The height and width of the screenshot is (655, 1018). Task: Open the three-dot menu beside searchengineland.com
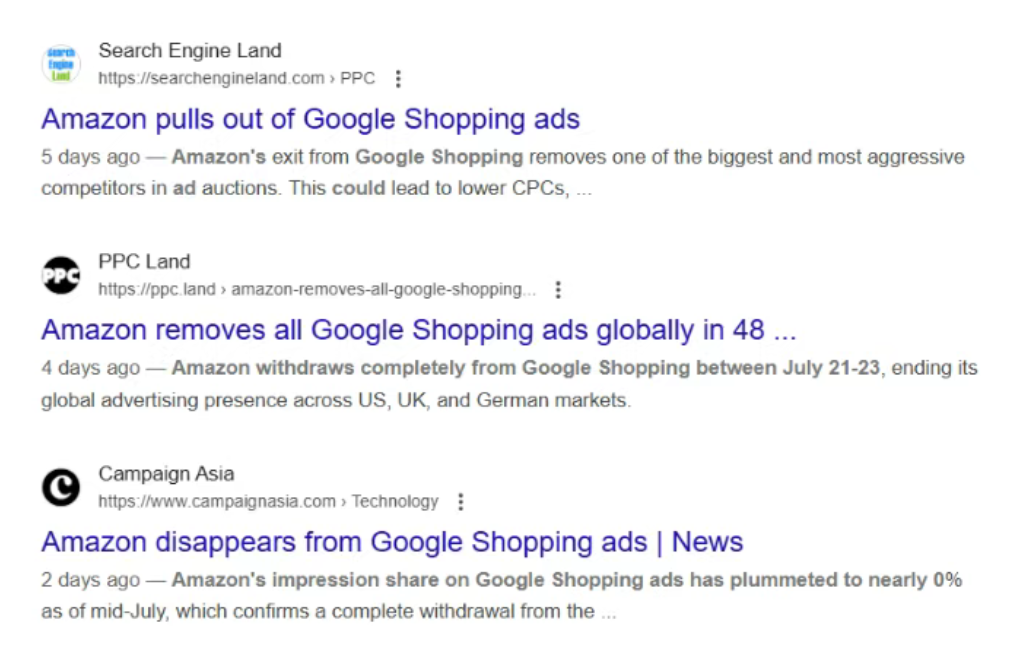click(398, 79)
